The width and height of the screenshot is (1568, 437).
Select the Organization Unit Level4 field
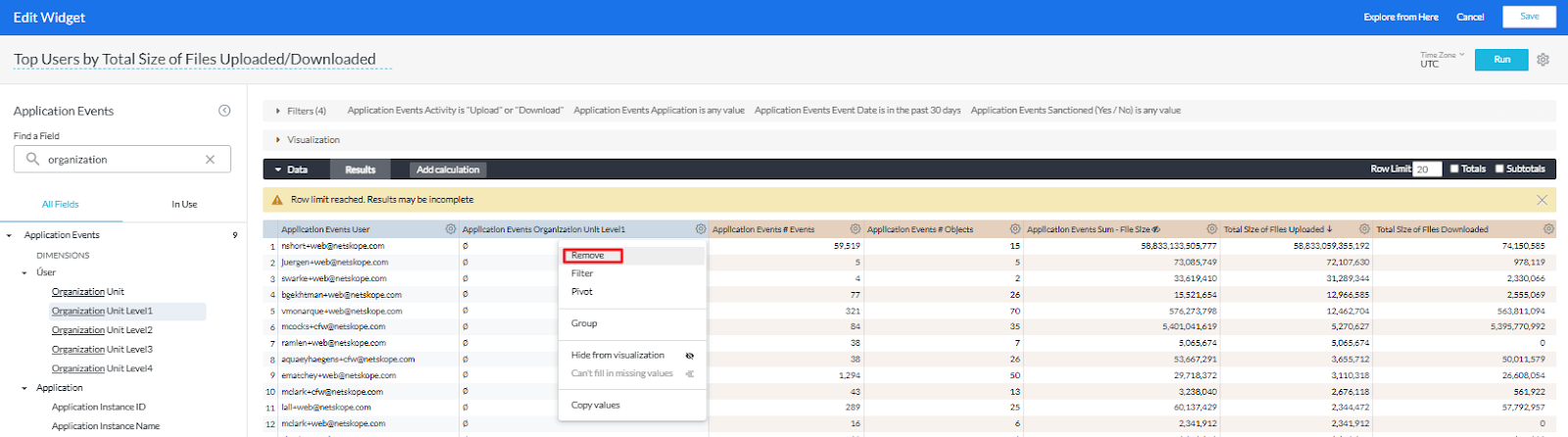[102, 368]
